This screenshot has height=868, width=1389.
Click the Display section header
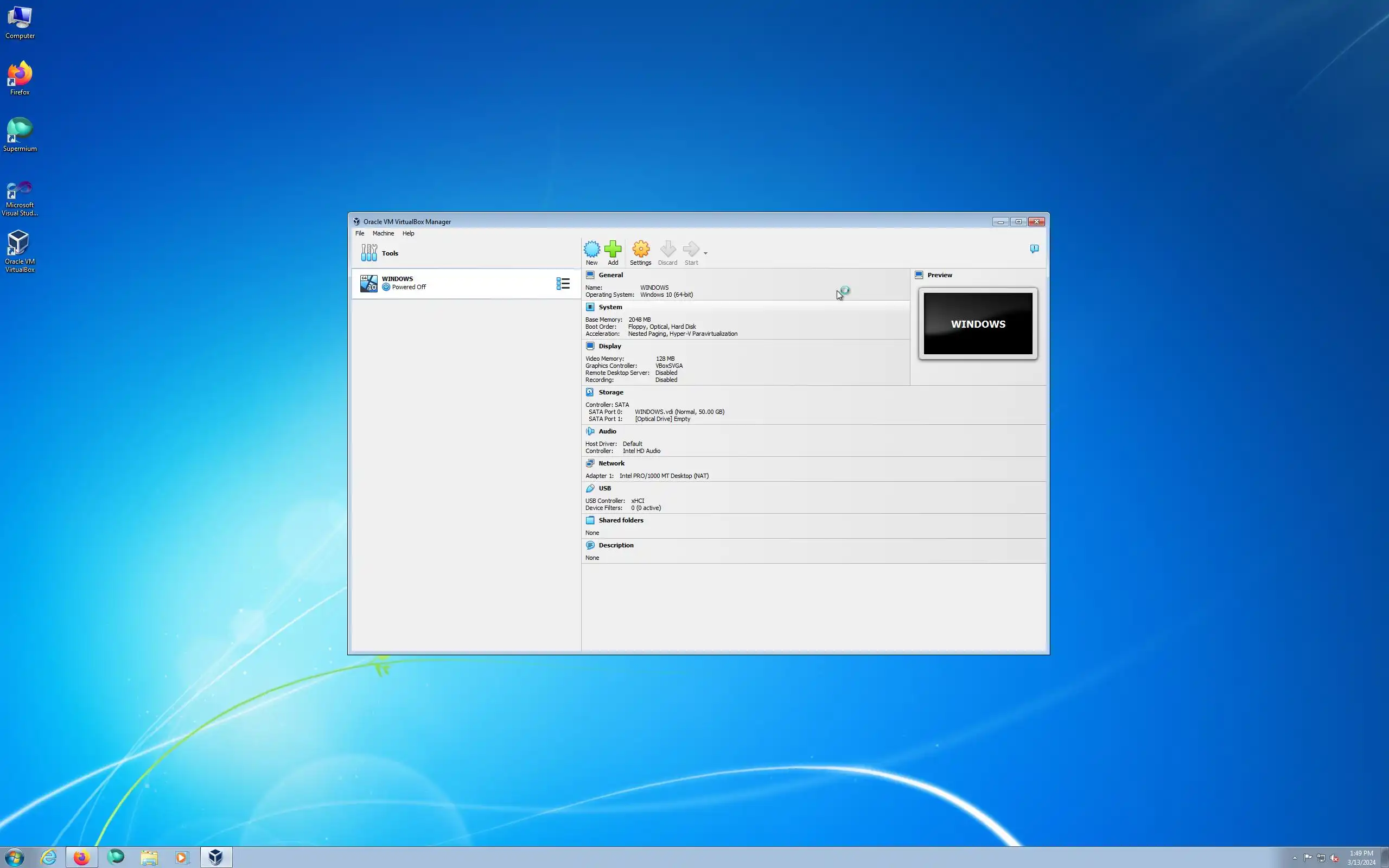click(x=609, y=346)
